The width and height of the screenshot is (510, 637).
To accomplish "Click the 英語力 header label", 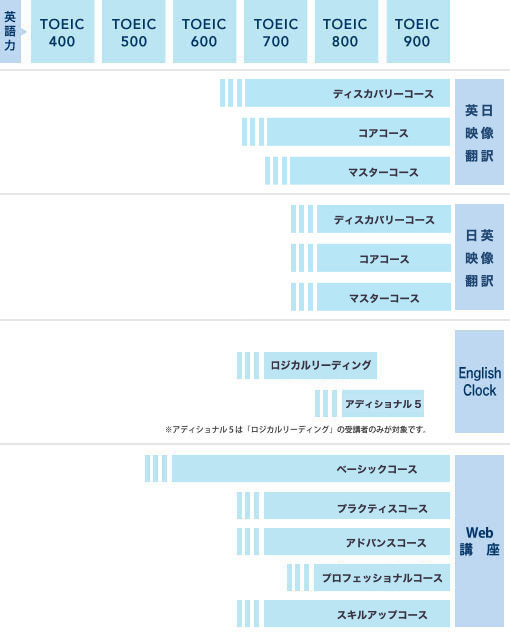I will click(10, 31).
